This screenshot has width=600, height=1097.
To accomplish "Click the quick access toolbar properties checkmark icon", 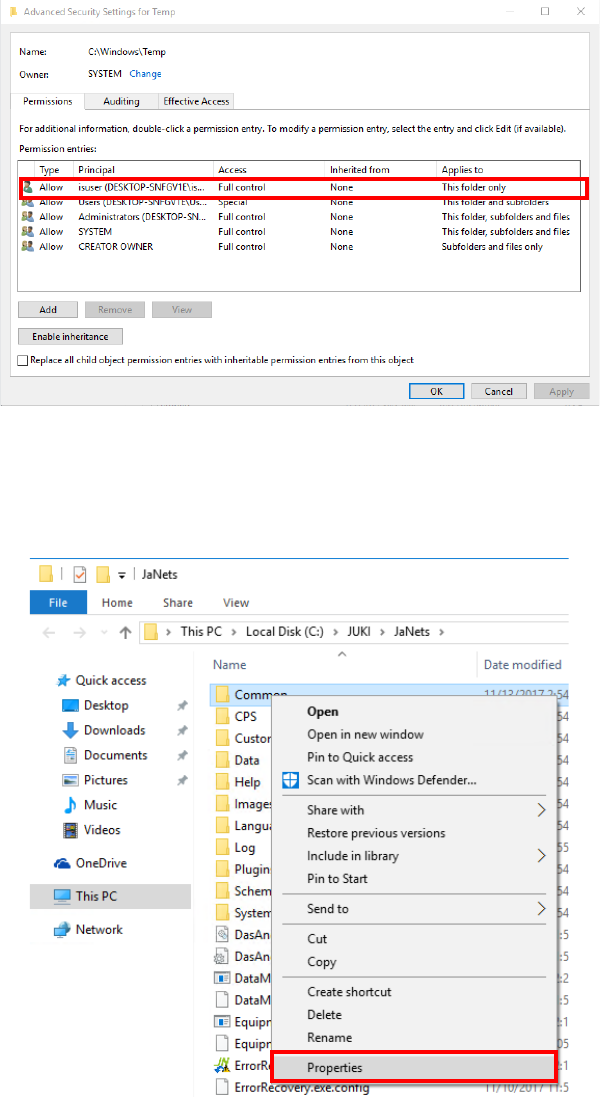I will click(79, 575).
